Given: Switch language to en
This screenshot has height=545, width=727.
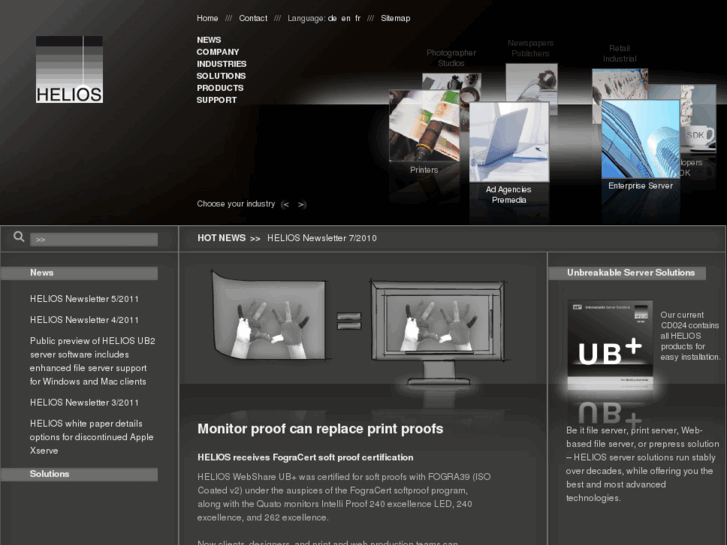Looking at the screenshot, I should [346, 18].
